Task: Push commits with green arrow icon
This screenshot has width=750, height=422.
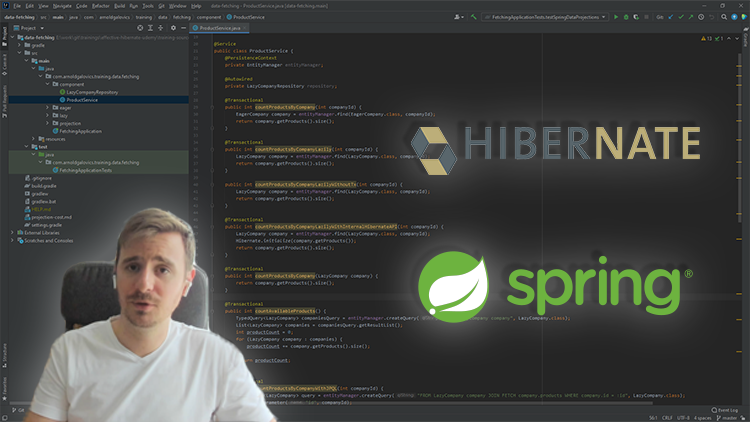Action: 691,17
